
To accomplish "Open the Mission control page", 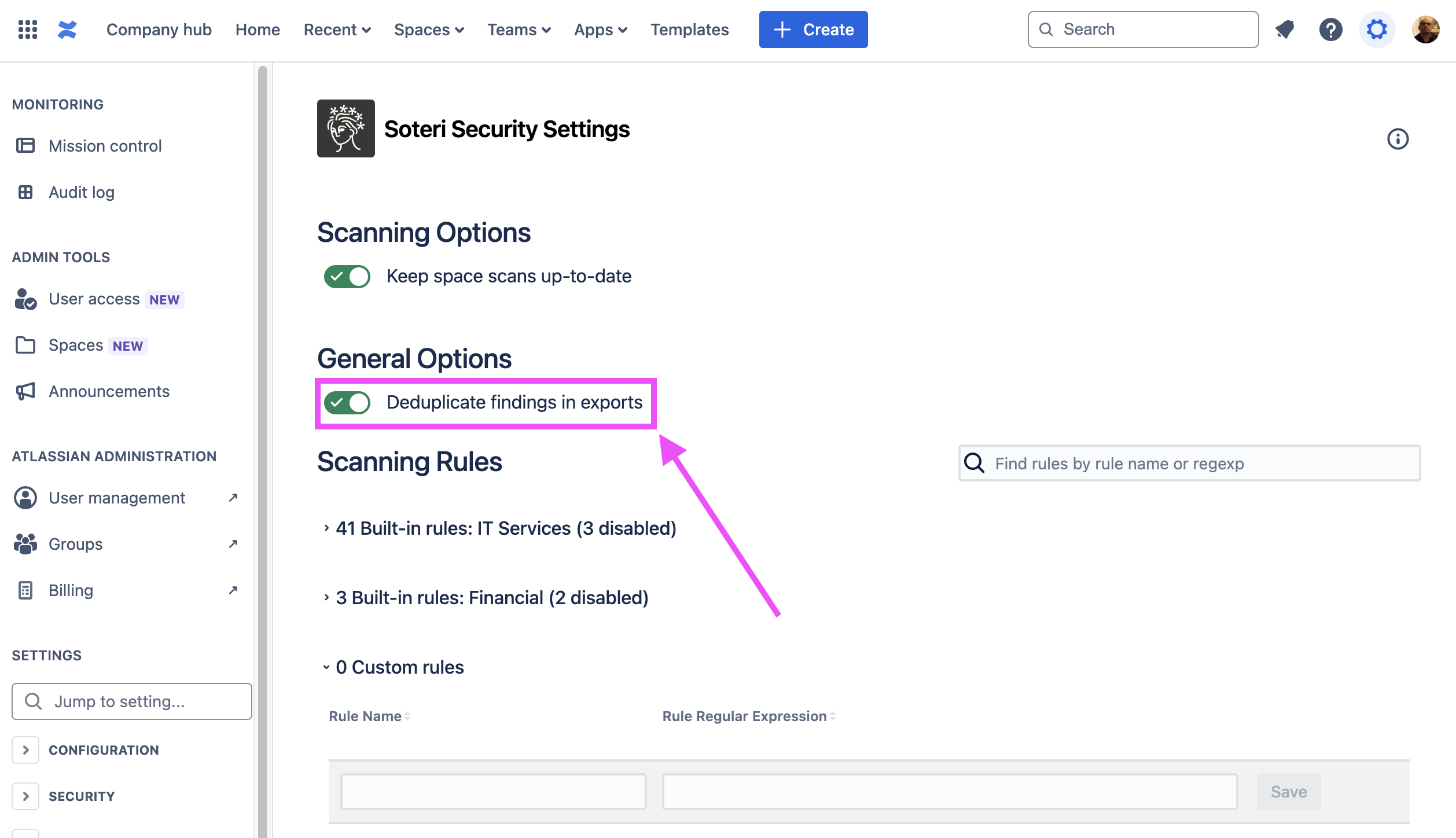I will (105, 145).
